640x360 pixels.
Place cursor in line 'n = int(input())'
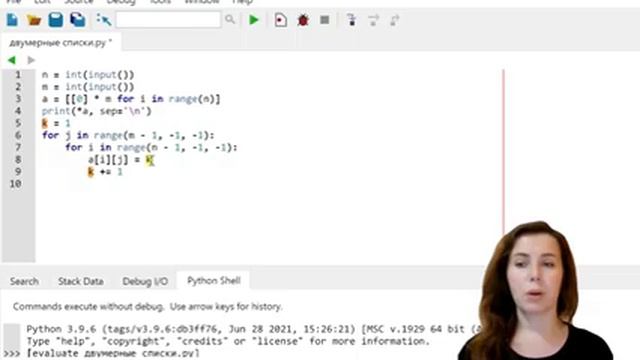[88, 75]
